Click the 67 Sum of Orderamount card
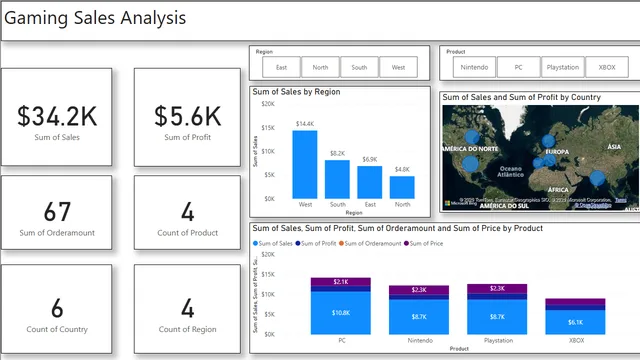 click(57, 213)
